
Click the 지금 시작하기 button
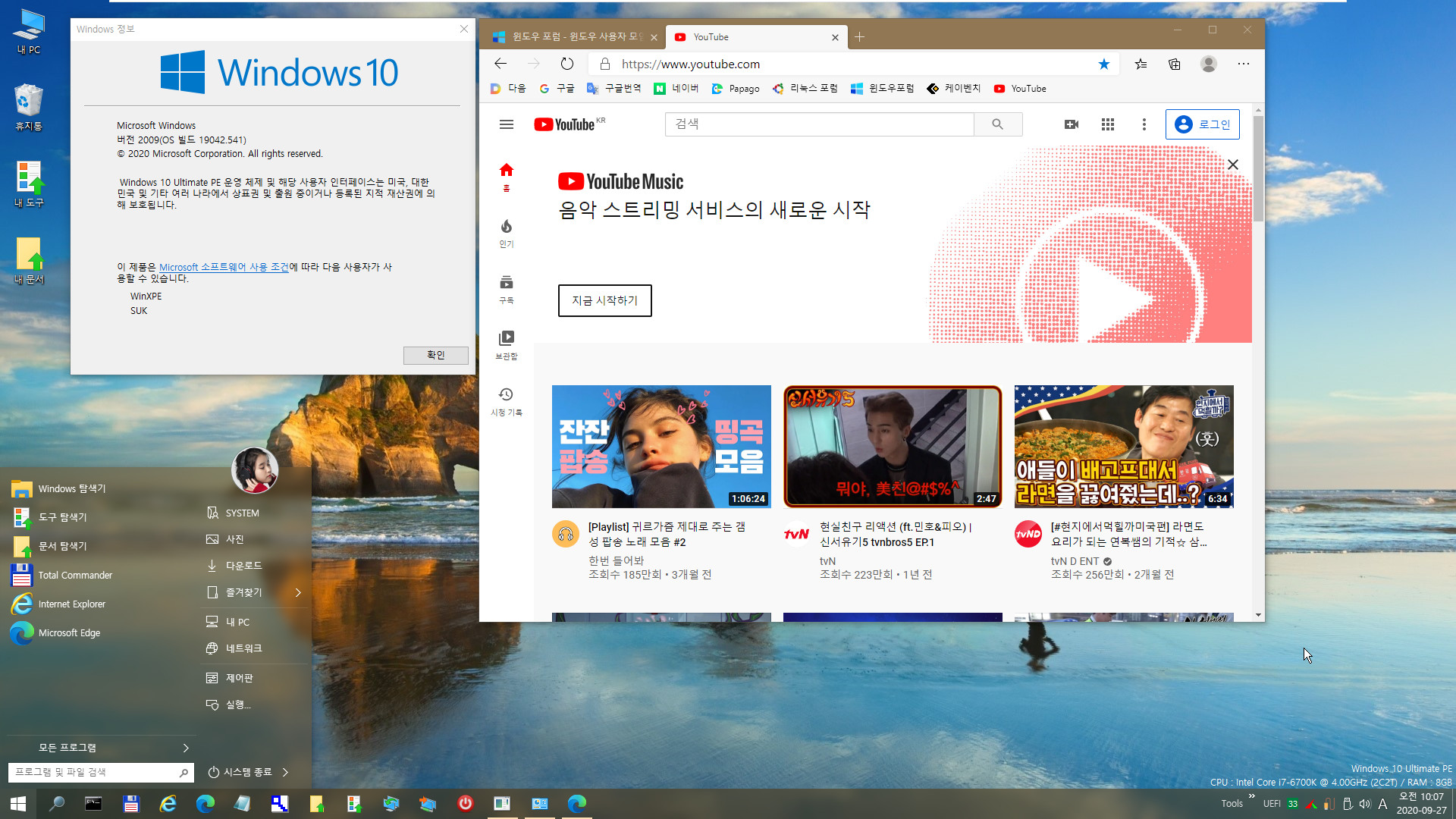click(x=605, y=300)
